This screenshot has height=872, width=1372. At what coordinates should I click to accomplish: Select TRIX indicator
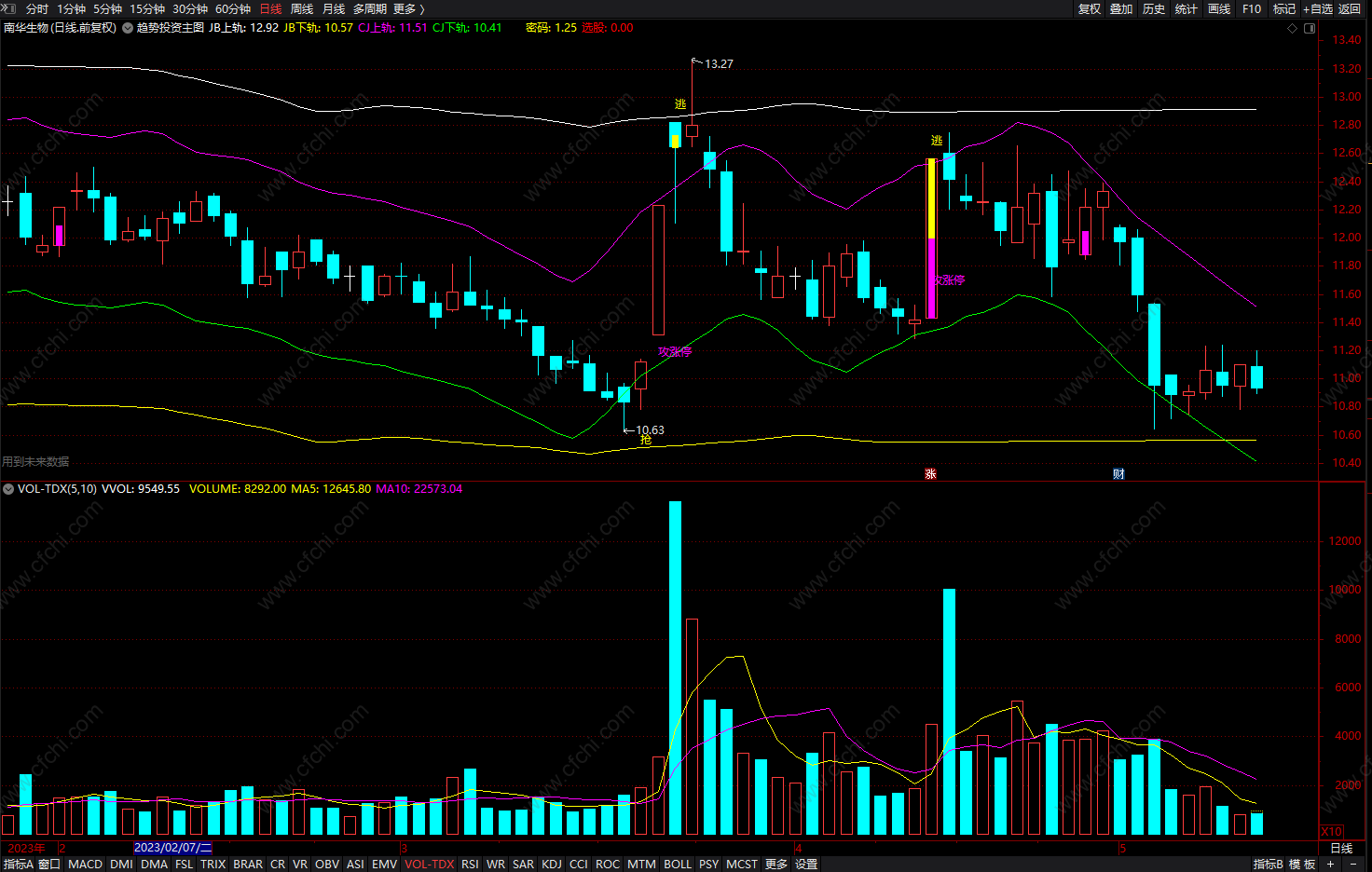213,865
